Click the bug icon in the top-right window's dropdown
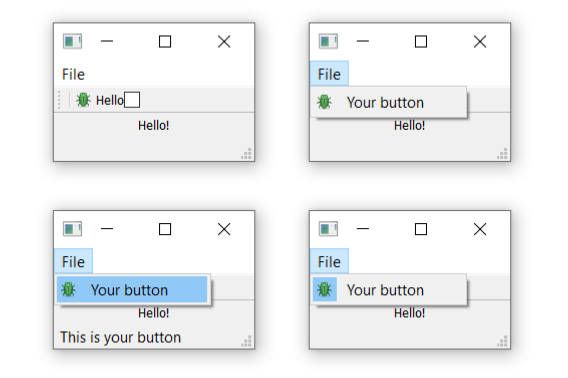This screenshot has width=568, height=378. pos(324,102)
